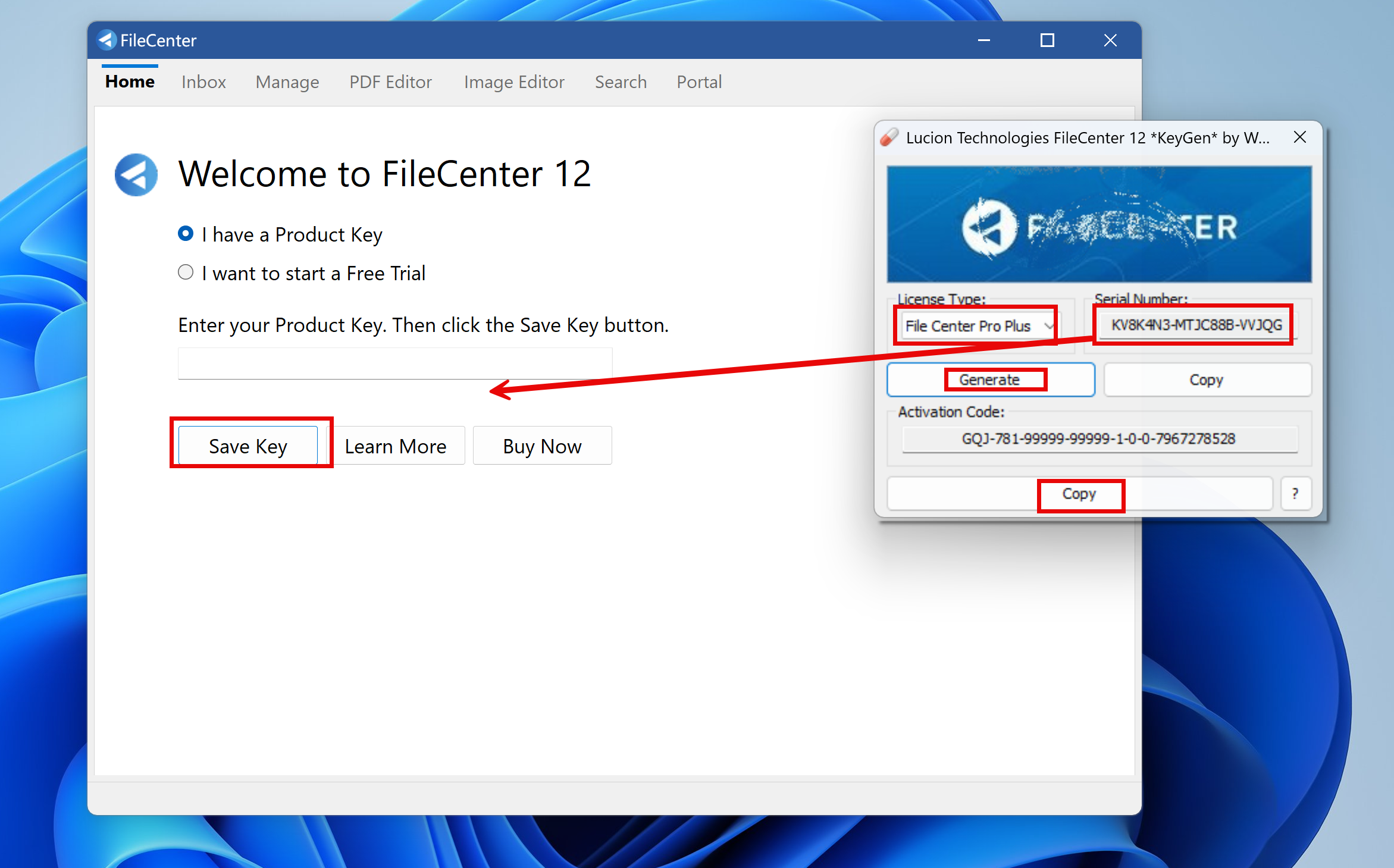
Task: Go to the Image Editor tab
Action: click(514, 82)
